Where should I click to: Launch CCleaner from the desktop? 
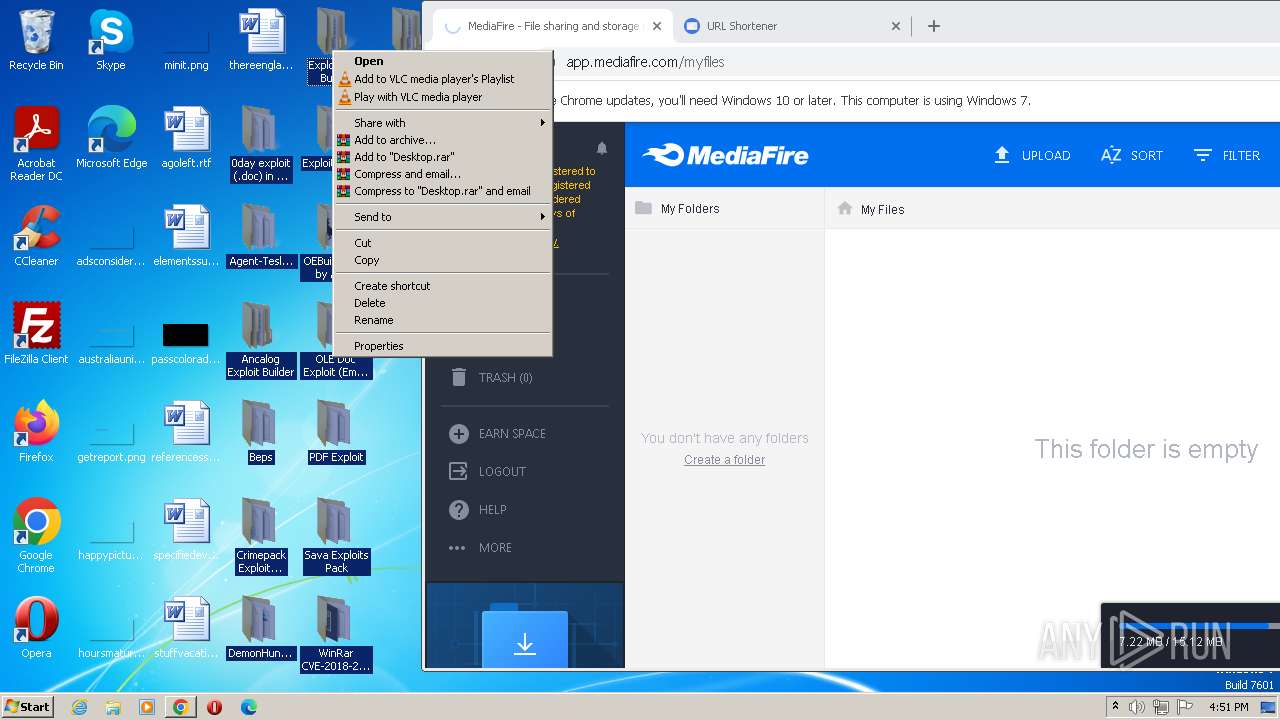36,236
